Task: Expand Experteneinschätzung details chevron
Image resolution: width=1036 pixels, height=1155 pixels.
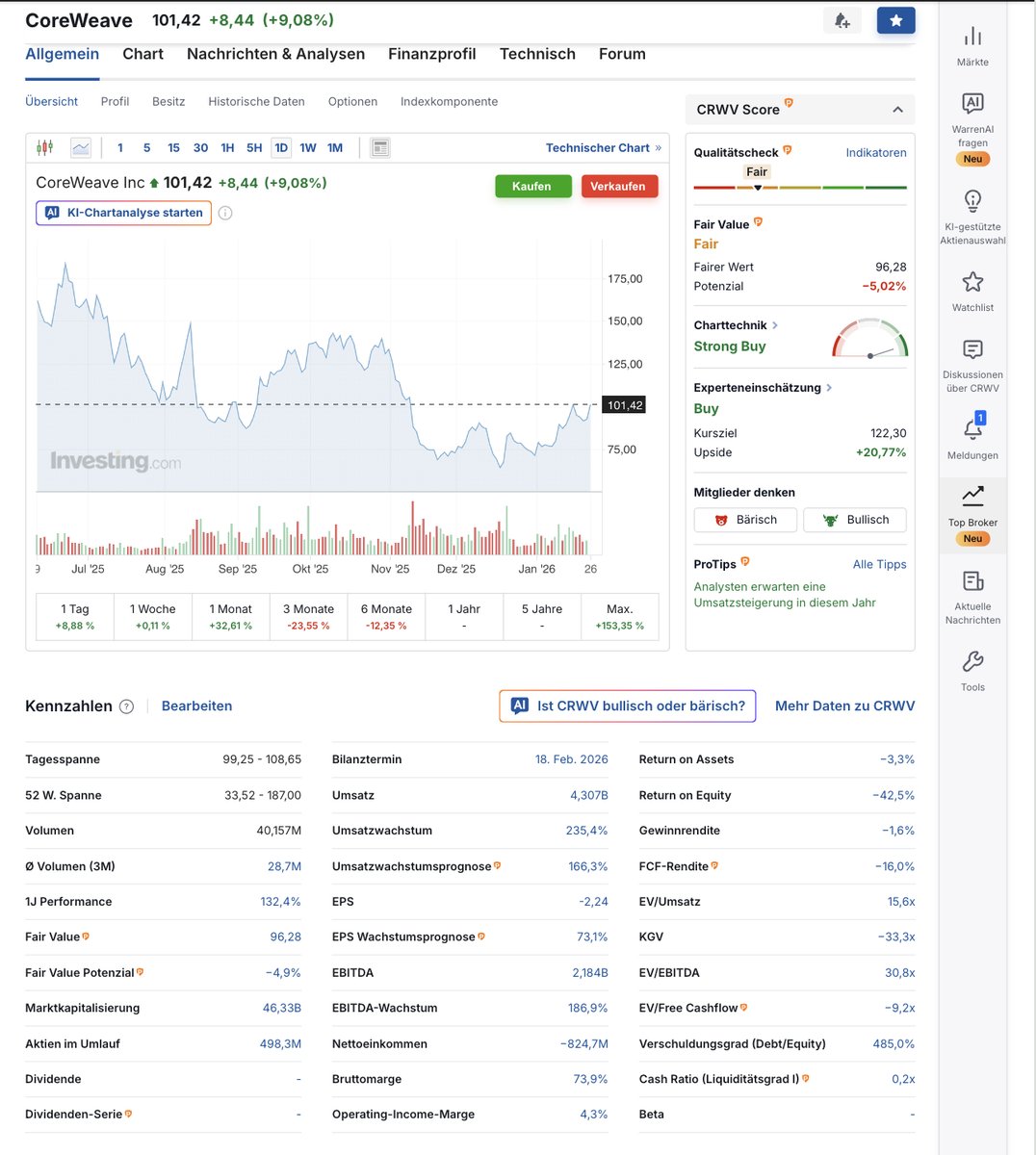Action: (x=829, y=388)
